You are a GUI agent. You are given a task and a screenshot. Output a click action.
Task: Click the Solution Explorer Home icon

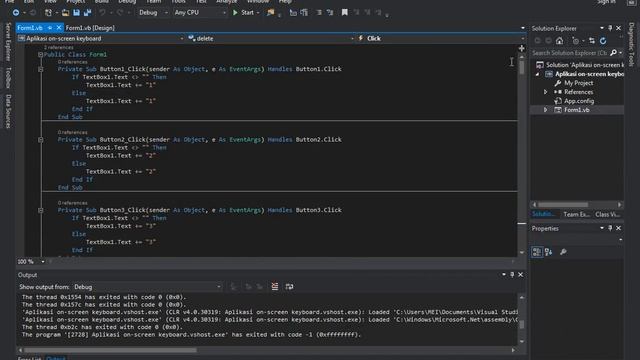[560, 41]
